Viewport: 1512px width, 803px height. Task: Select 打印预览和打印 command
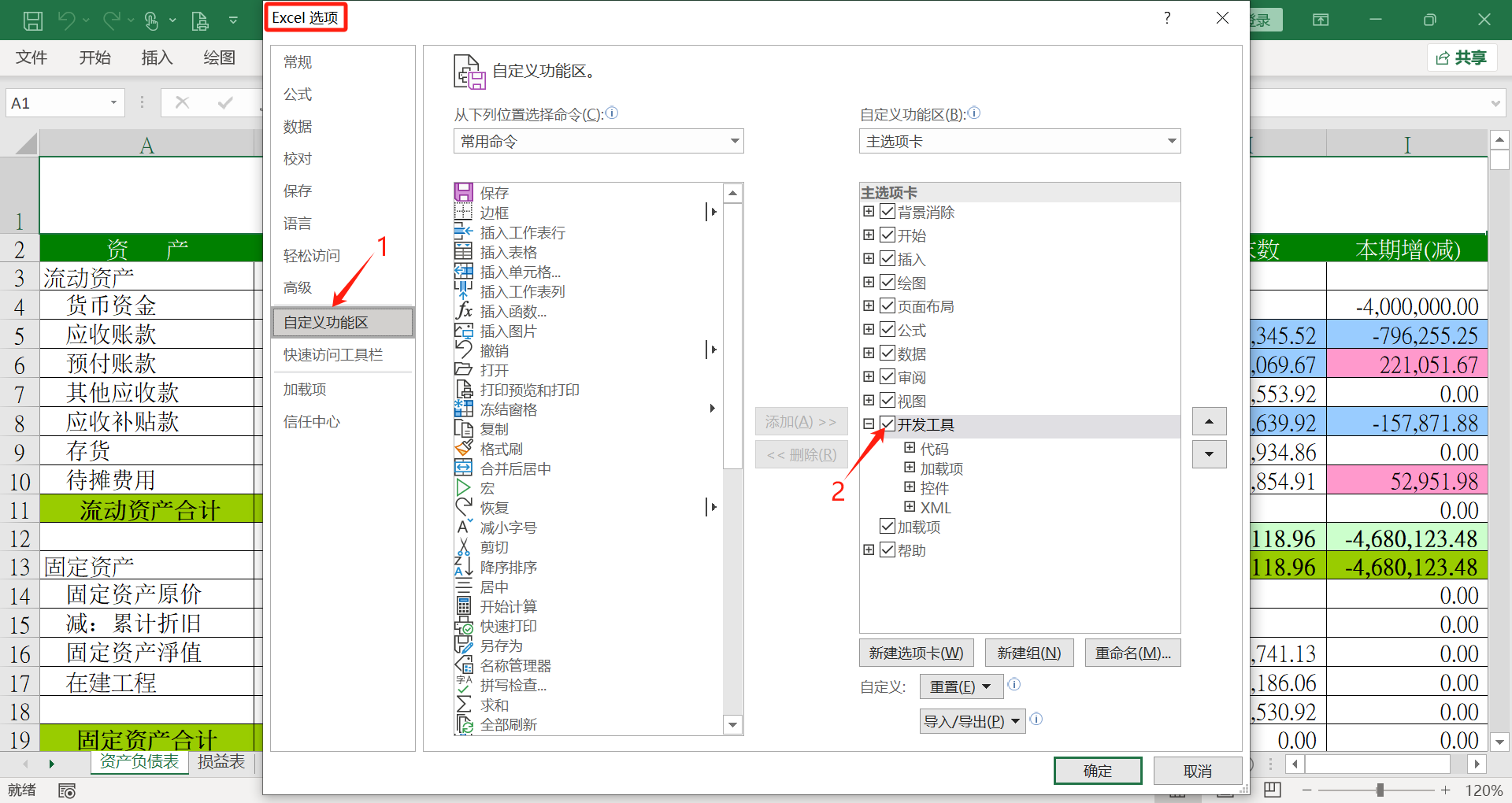pyautogui.click(x=529, y=390)
